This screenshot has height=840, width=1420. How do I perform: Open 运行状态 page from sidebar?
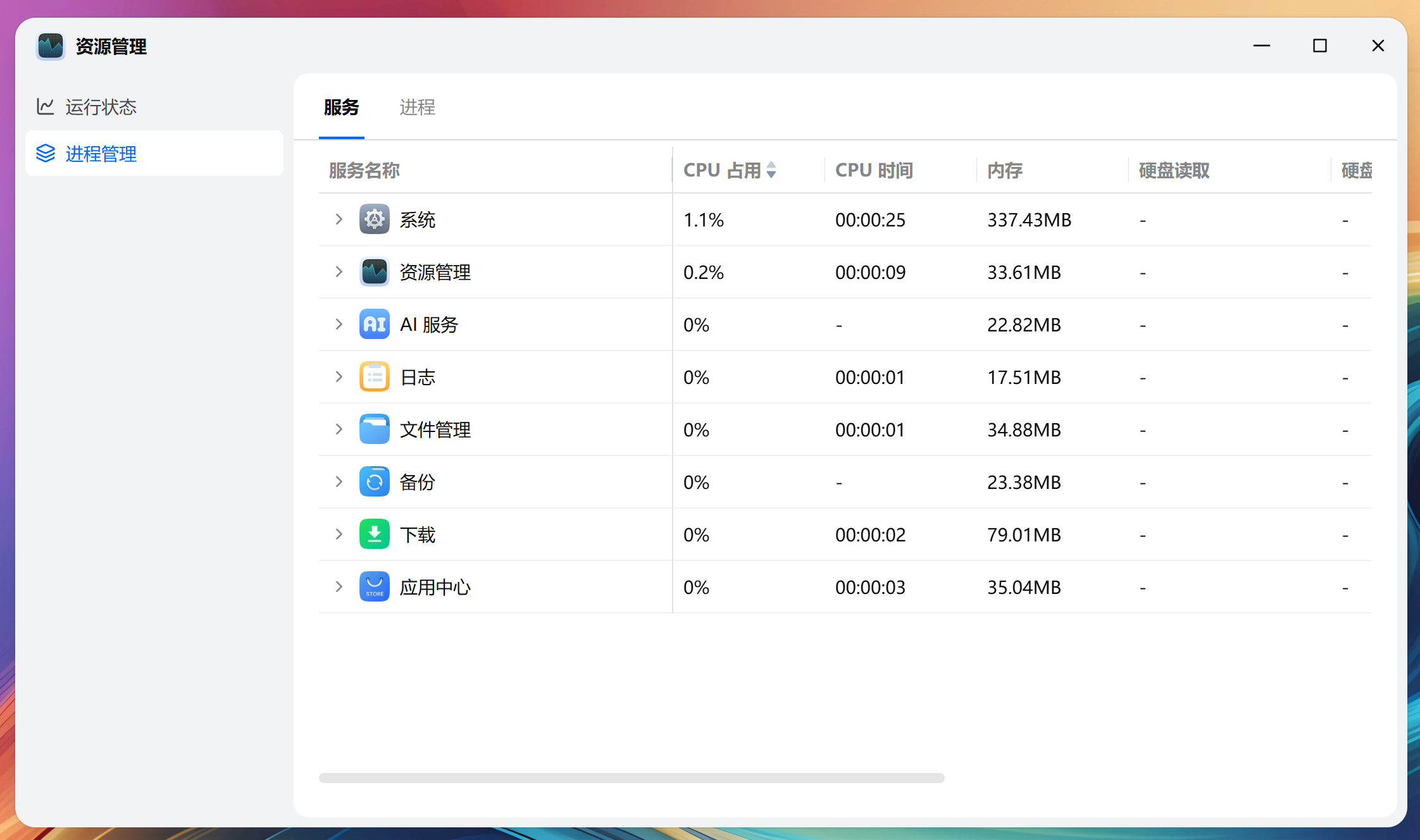click(x=100, y=107)
